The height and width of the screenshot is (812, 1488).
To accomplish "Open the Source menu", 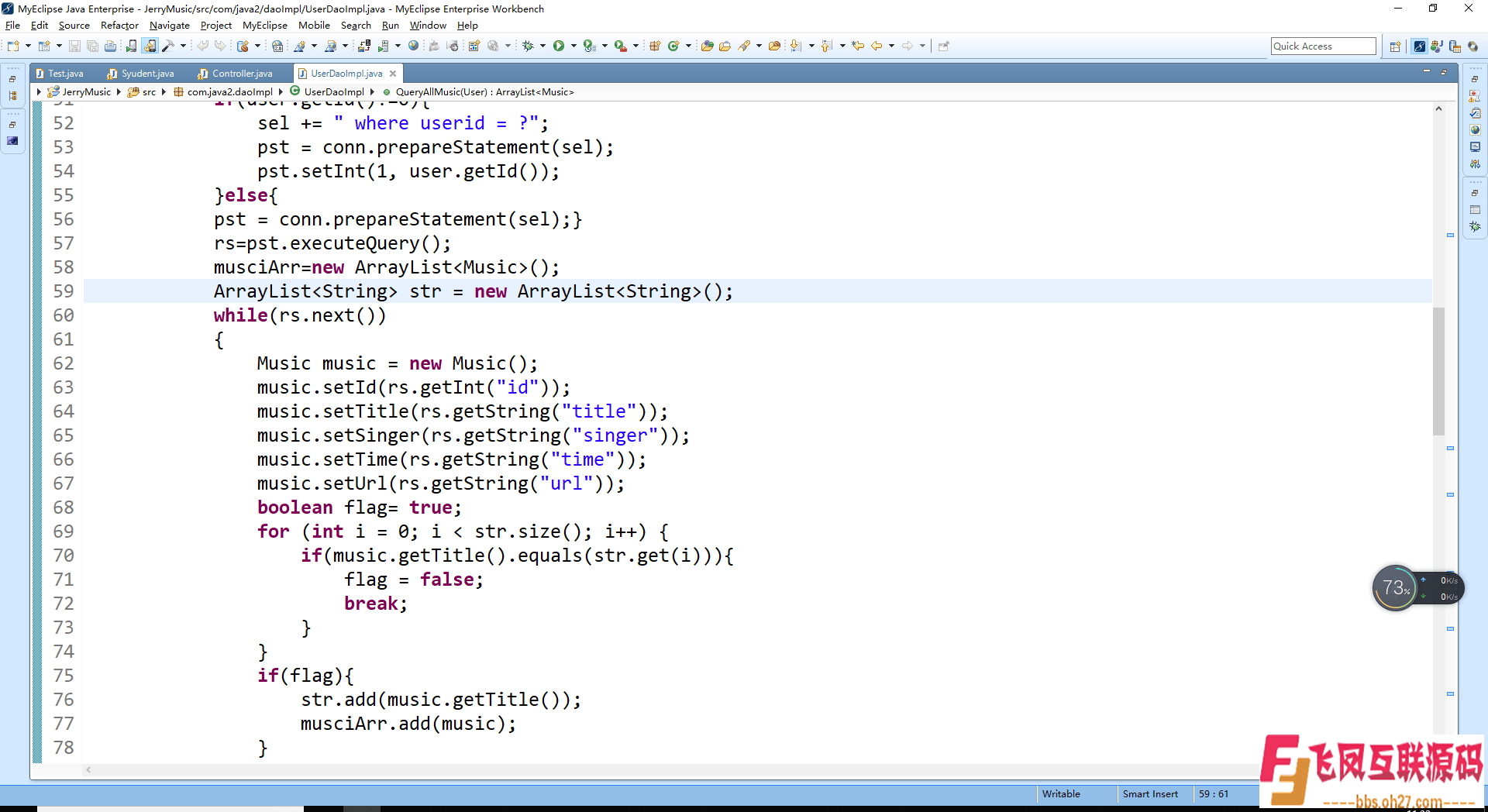I will (74, 26).
